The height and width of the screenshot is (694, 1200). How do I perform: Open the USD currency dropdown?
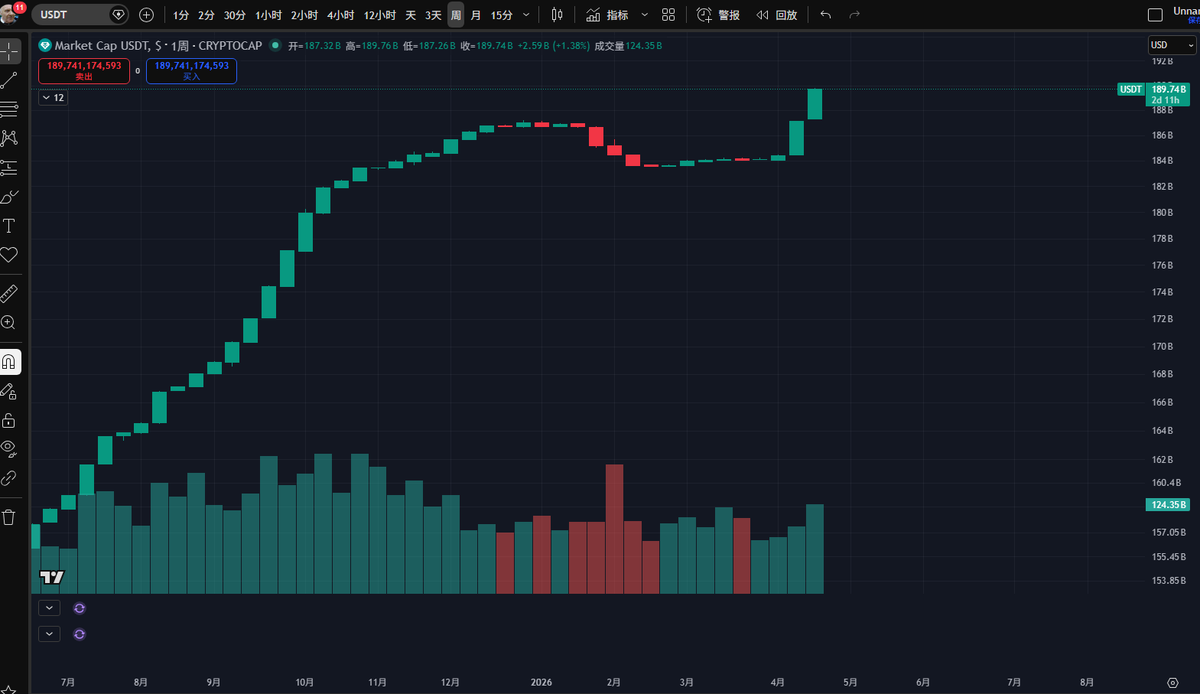point(1170,45)
